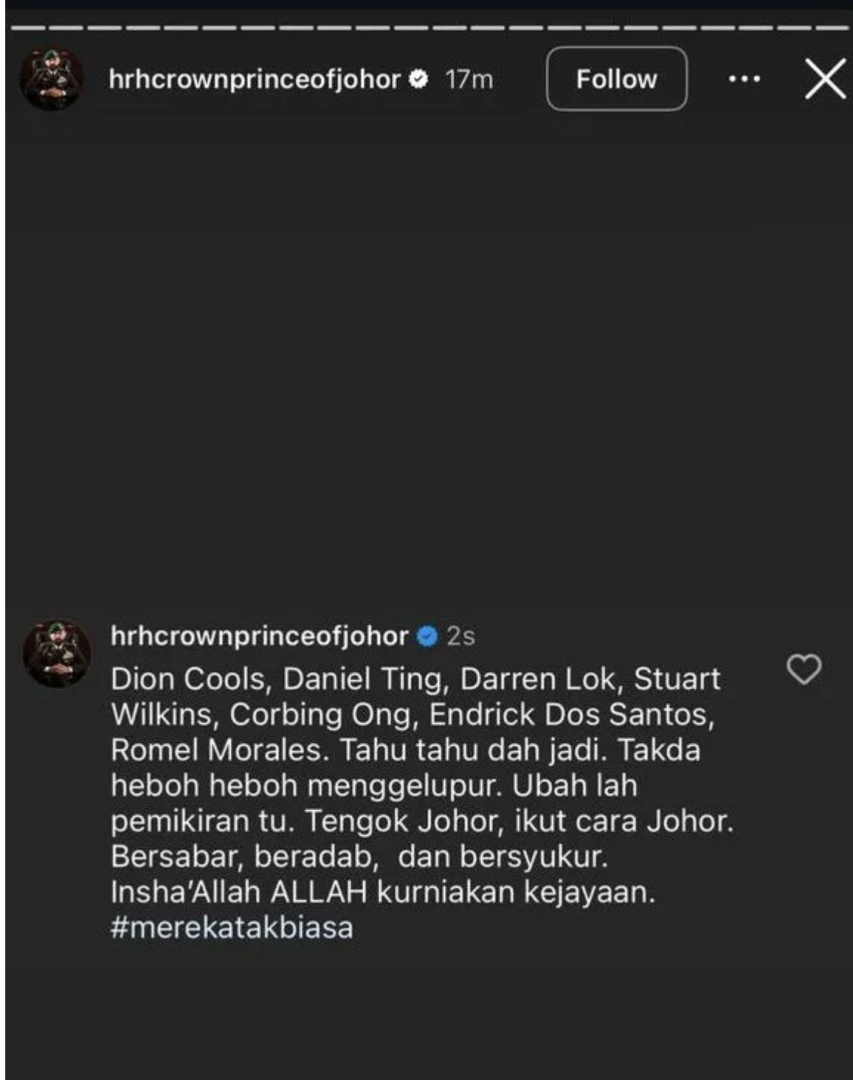Like the post with the heart icon

tap(804, 669)
